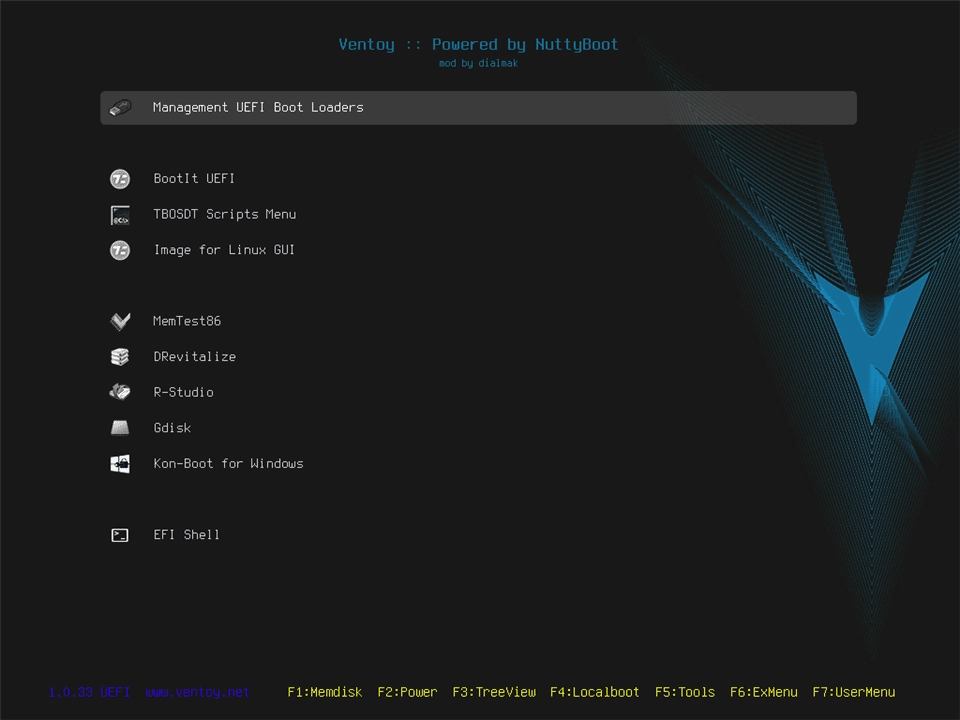Click the Image for Linux GUI icon
The image size is (960, 720).
pyautogui.click(x=120, y=250)
